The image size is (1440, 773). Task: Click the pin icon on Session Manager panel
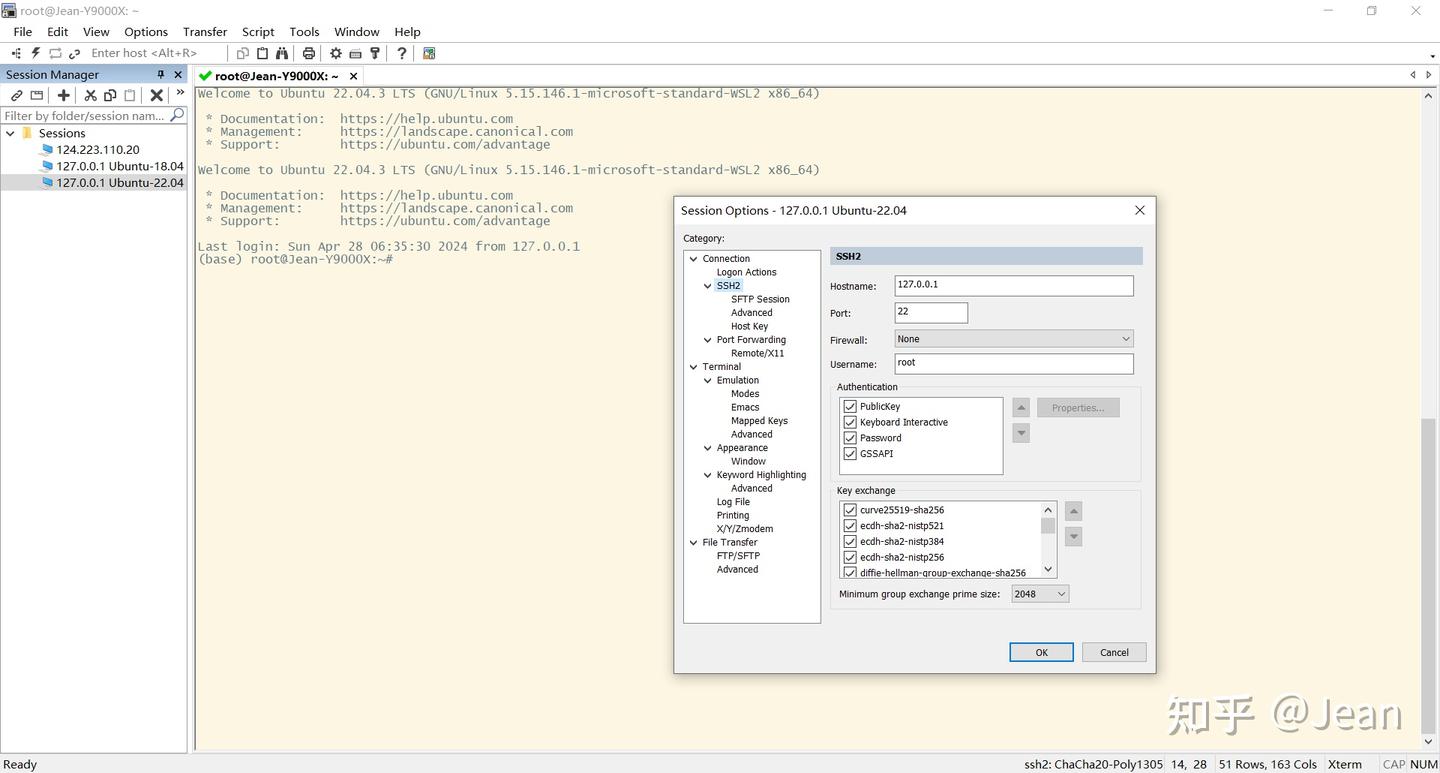[x=161, y=75]
